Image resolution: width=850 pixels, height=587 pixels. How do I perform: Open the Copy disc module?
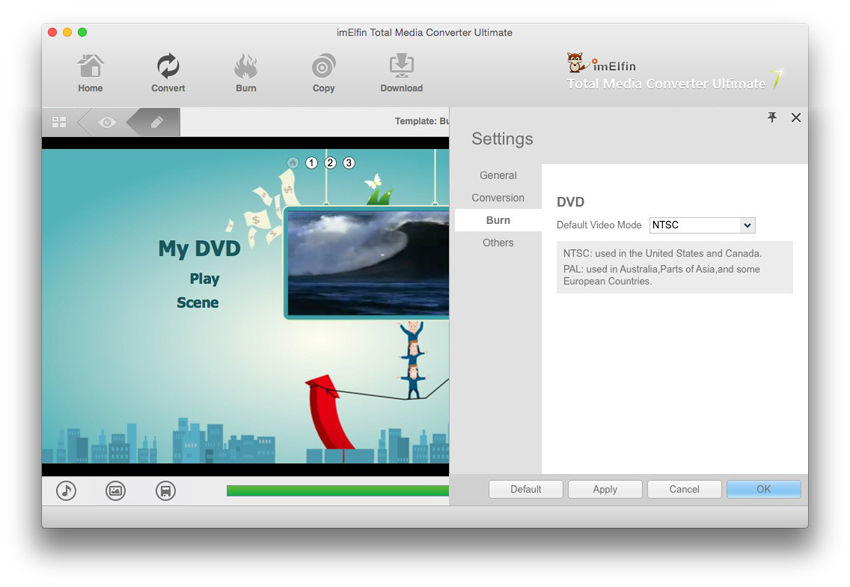(324, 73)
